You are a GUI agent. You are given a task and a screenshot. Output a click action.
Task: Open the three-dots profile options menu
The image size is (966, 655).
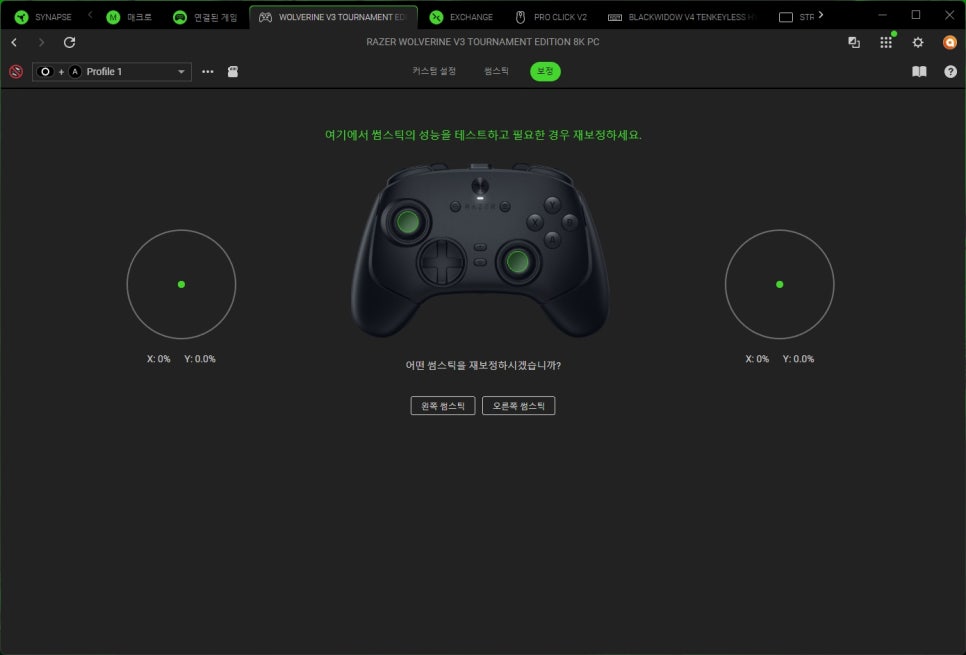[x=208, y=71]
